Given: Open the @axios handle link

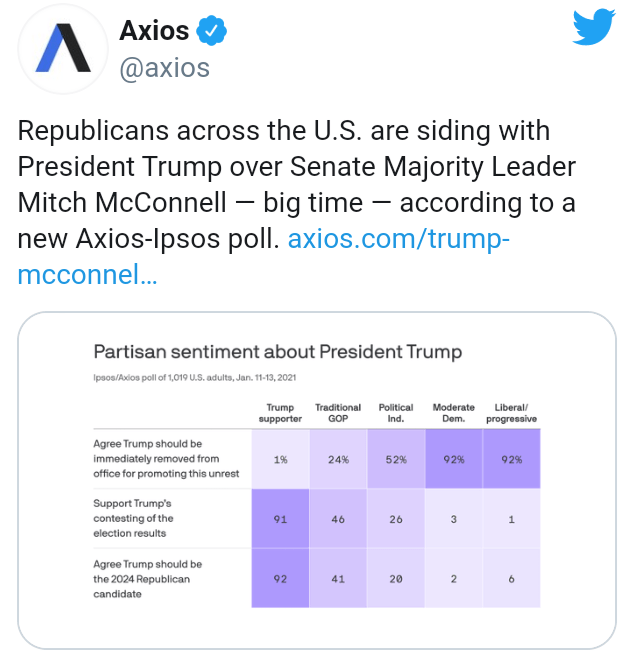Looking at the screenshot, I should [164, 68].
